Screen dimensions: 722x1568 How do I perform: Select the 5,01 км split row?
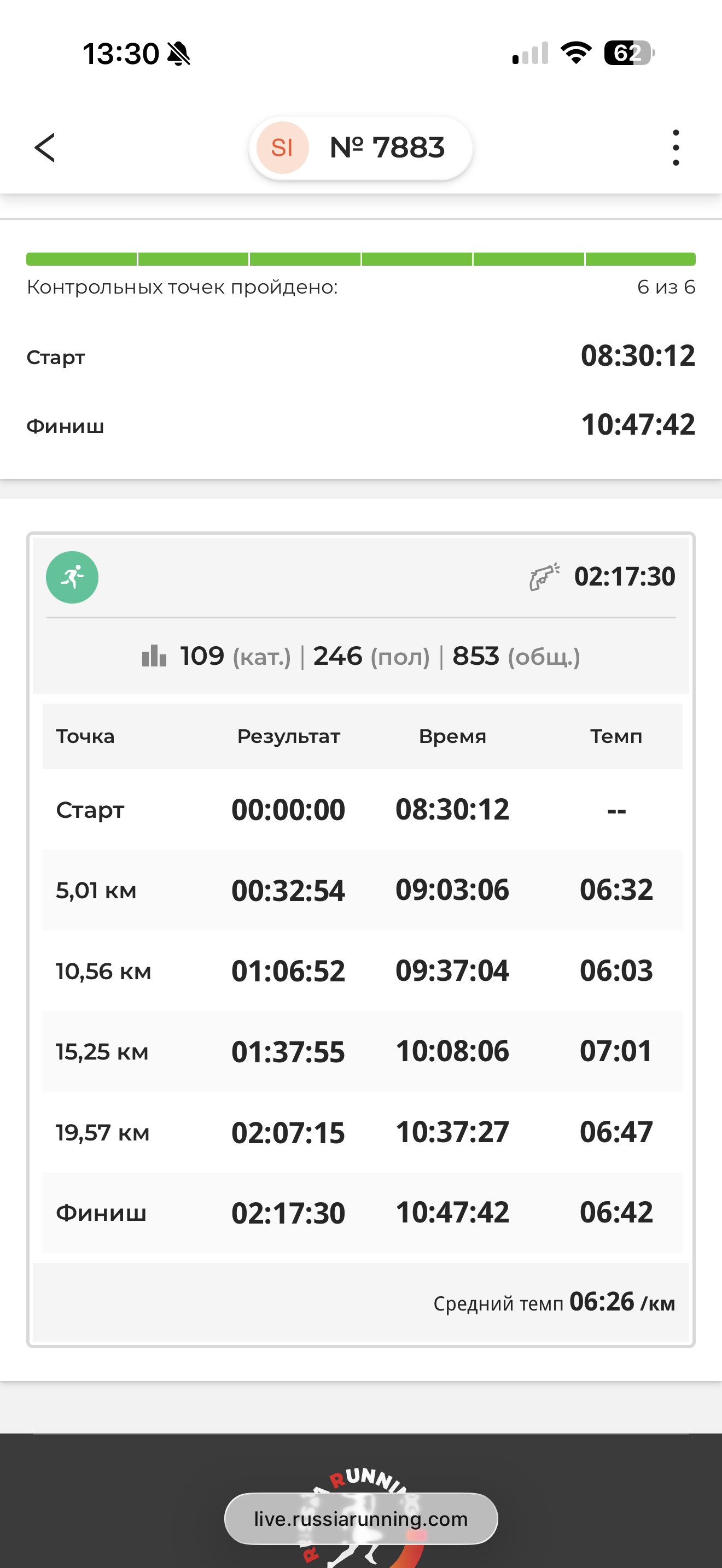click(x=362, y=890)
